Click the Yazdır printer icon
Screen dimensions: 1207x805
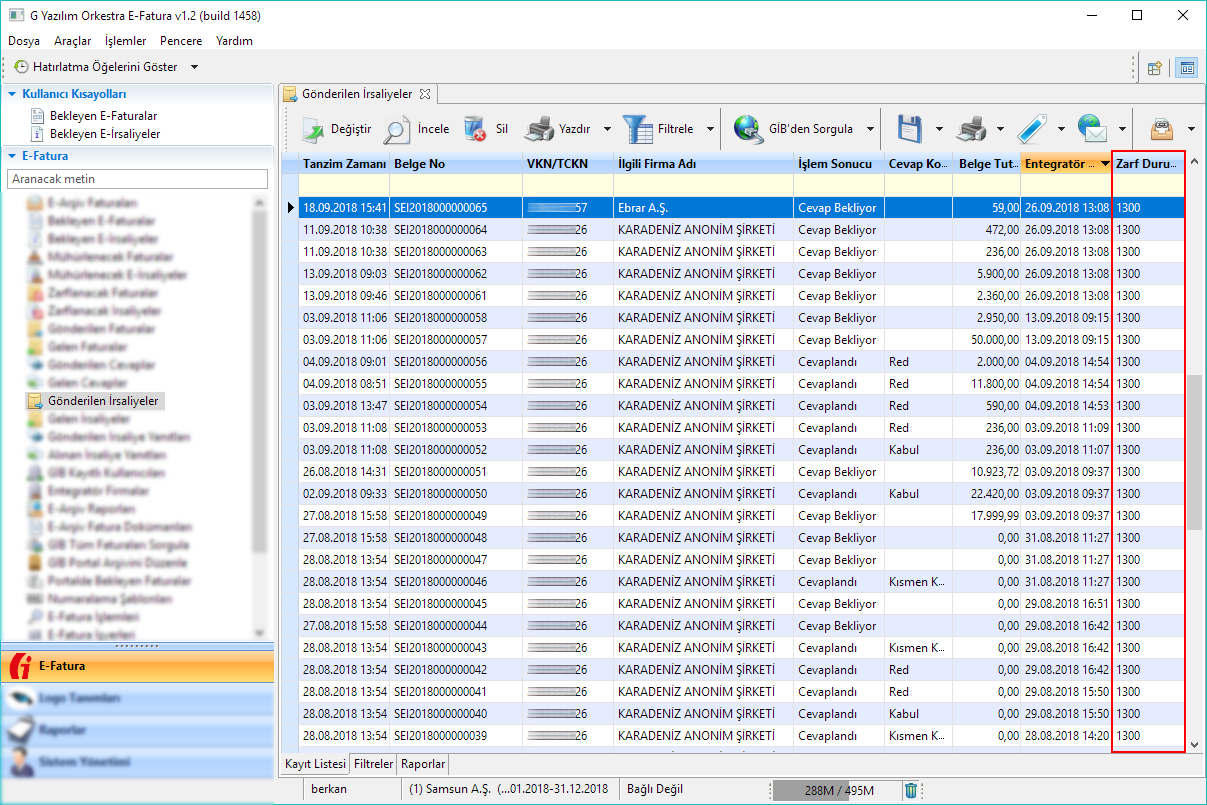coord(539,129)
